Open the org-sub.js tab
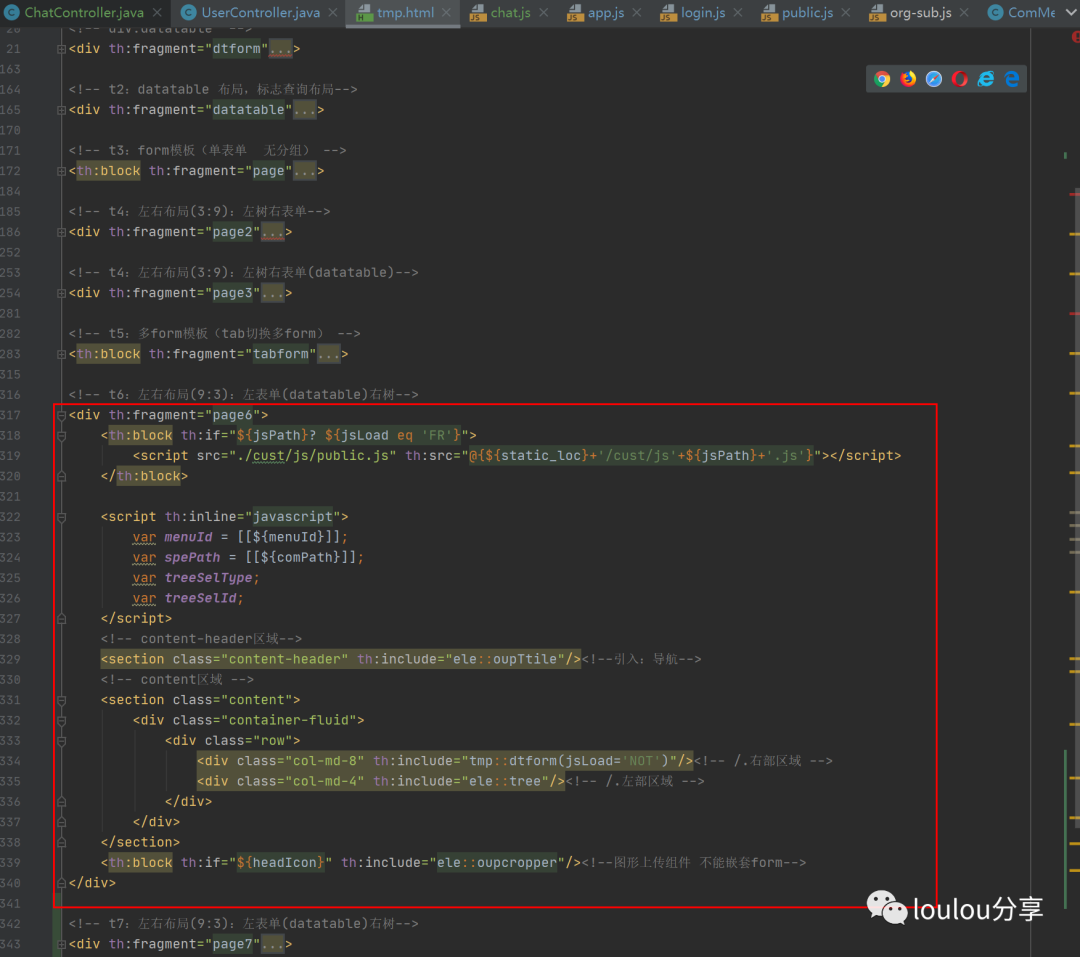 pos(920,12)
